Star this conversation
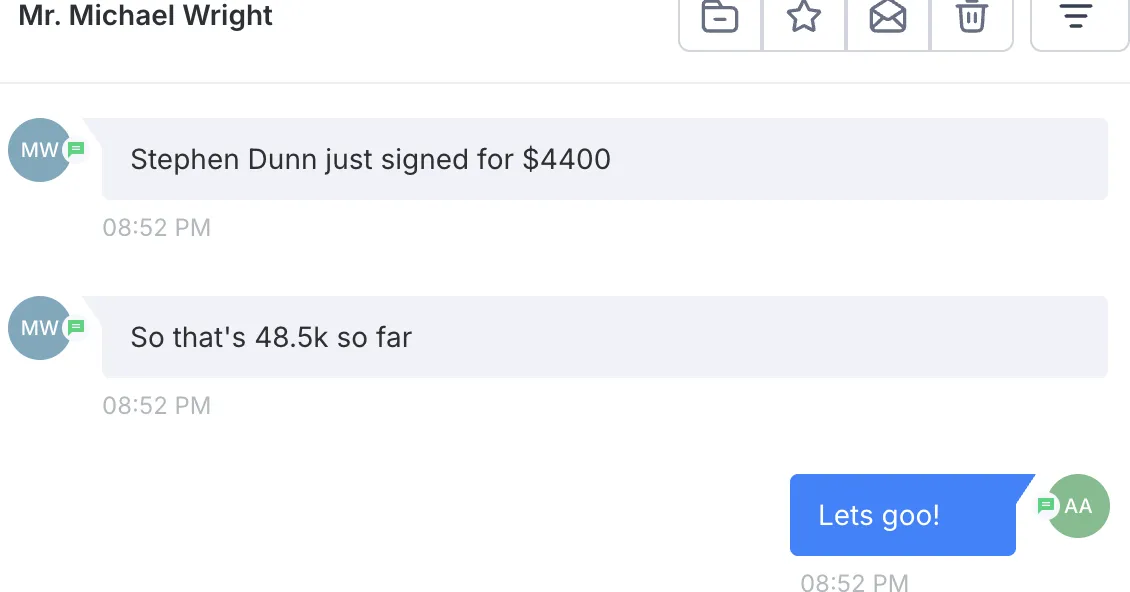This screenshot has height=592, width=1130. tap(804, 17)
